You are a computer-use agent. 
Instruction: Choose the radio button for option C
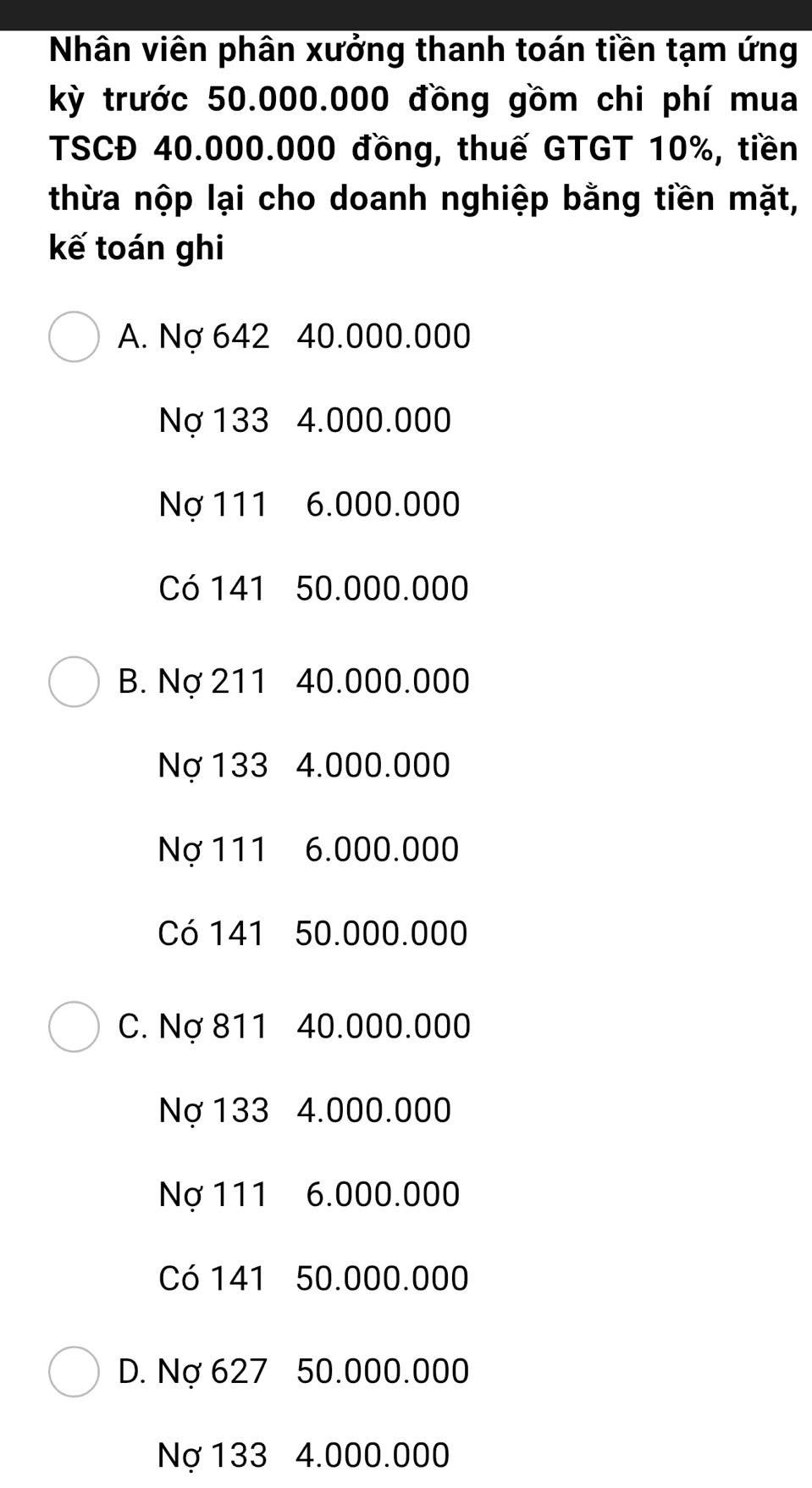pyautogui.click(x=75, y=1026)
